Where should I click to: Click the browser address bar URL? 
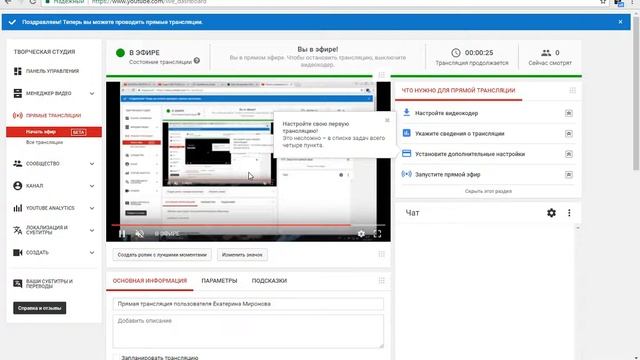[x=149, y=2]
